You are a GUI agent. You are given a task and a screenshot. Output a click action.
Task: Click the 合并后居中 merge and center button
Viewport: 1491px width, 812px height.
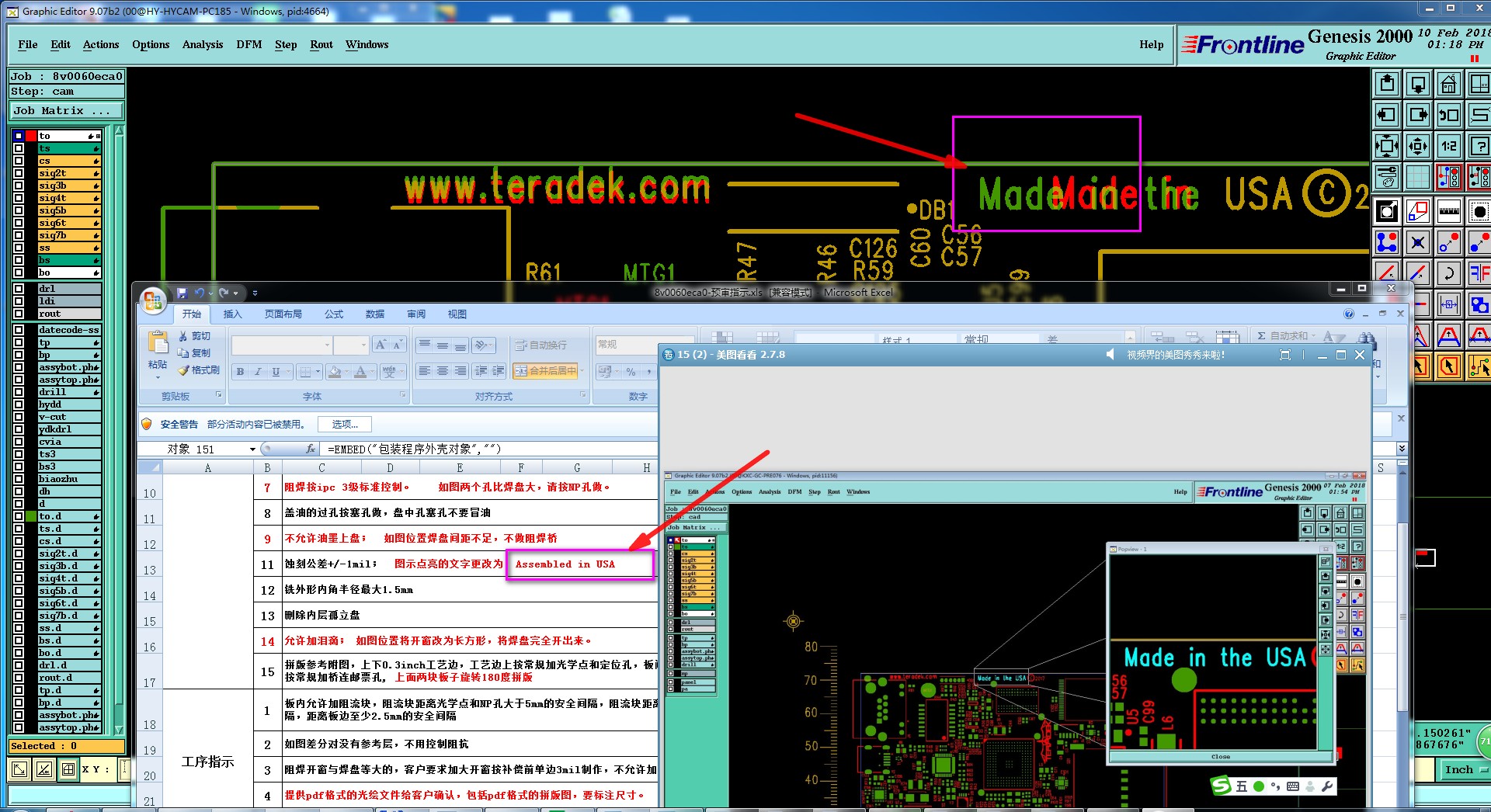click(x=545, y=370)
